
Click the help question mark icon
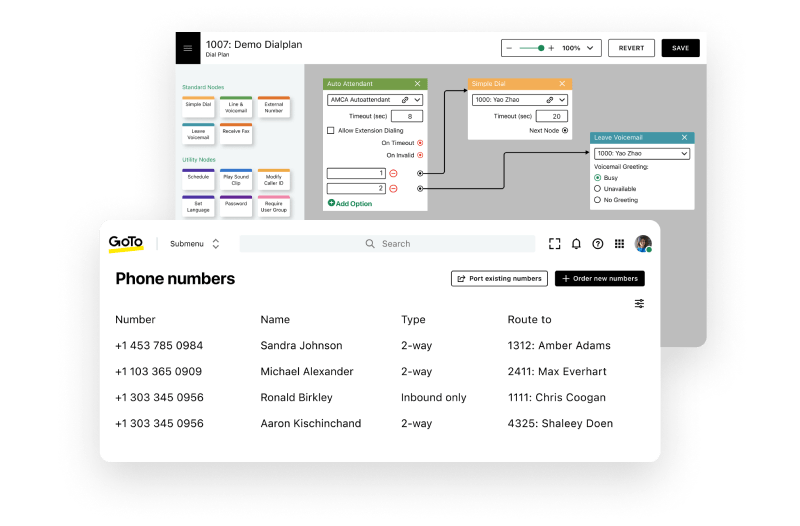[598, 243]
